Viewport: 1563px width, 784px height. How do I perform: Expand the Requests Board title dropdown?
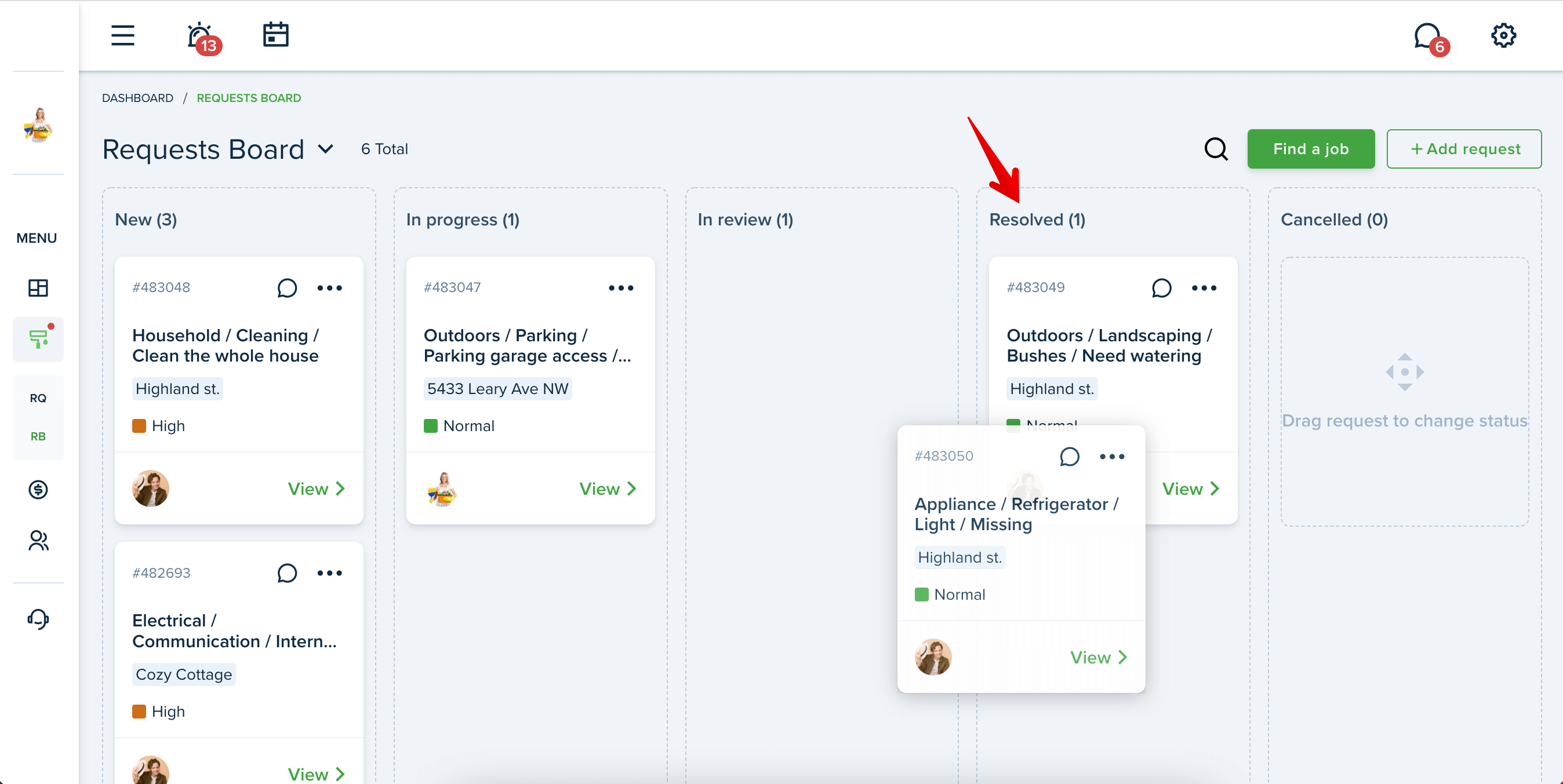[x=326, y=149]
